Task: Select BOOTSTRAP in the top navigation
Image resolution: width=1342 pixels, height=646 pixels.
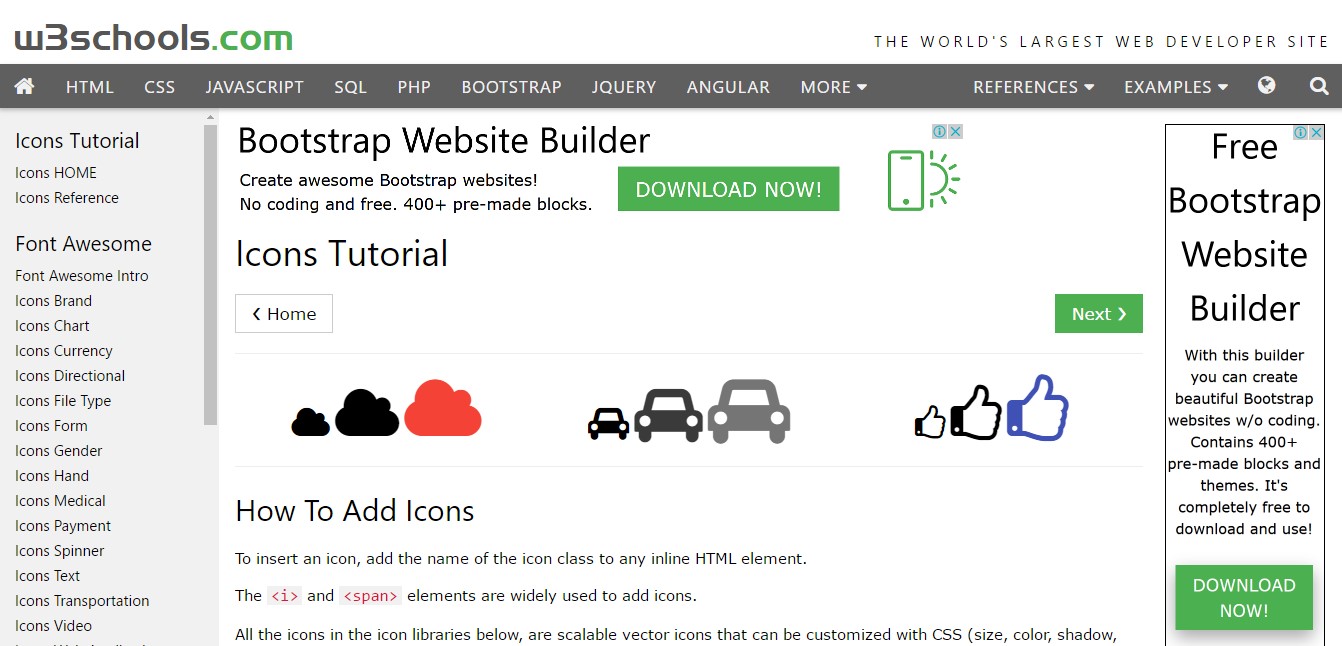Action: coord(511,86)
